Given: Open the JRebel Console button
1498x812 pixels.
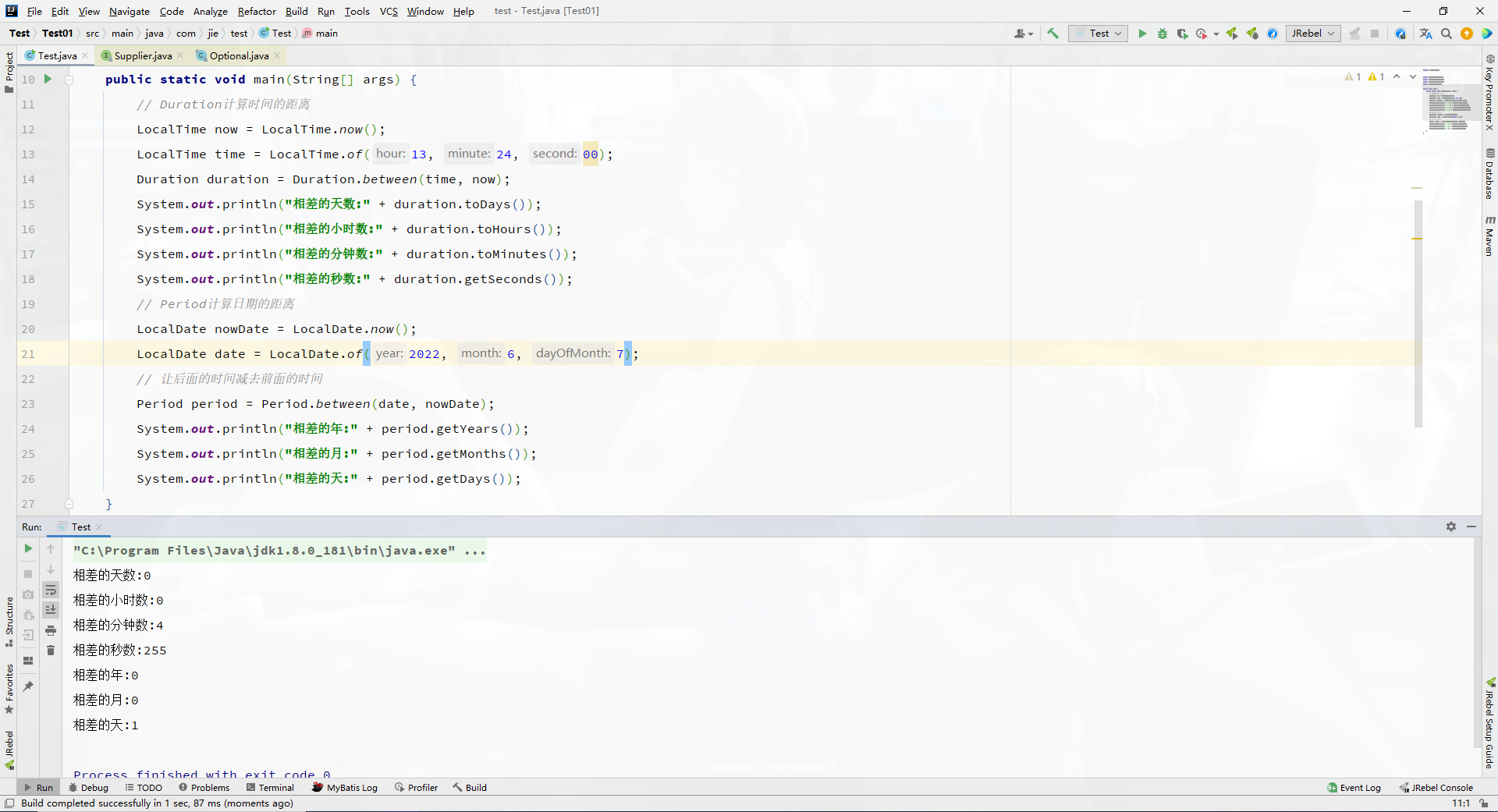Looking at the screenshot, I should point(1436,787).
